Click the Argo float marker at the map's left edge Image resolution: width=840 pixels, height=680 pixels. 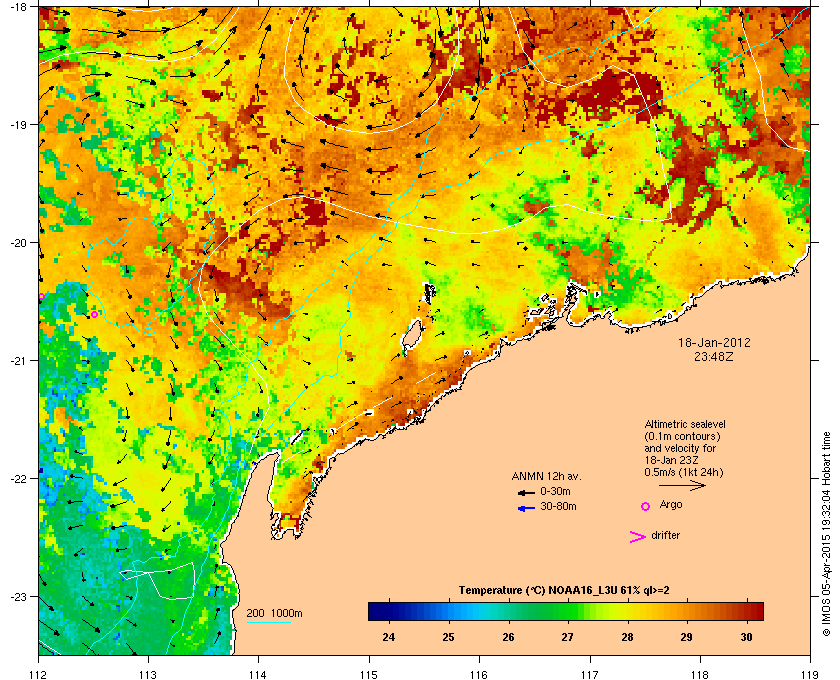41,296
